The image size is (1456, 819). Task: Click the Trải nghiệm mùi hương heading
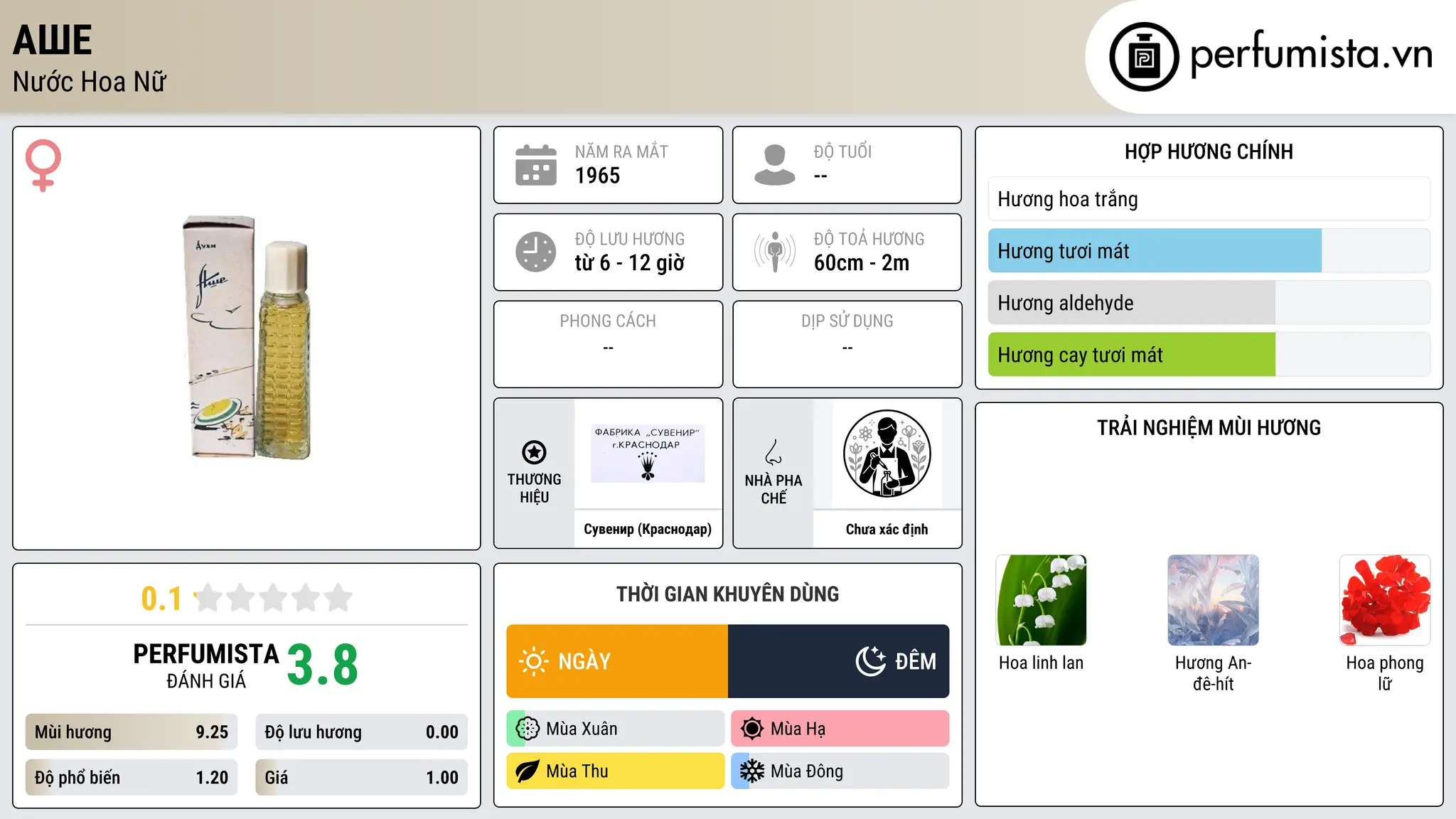pos(1209,428)
